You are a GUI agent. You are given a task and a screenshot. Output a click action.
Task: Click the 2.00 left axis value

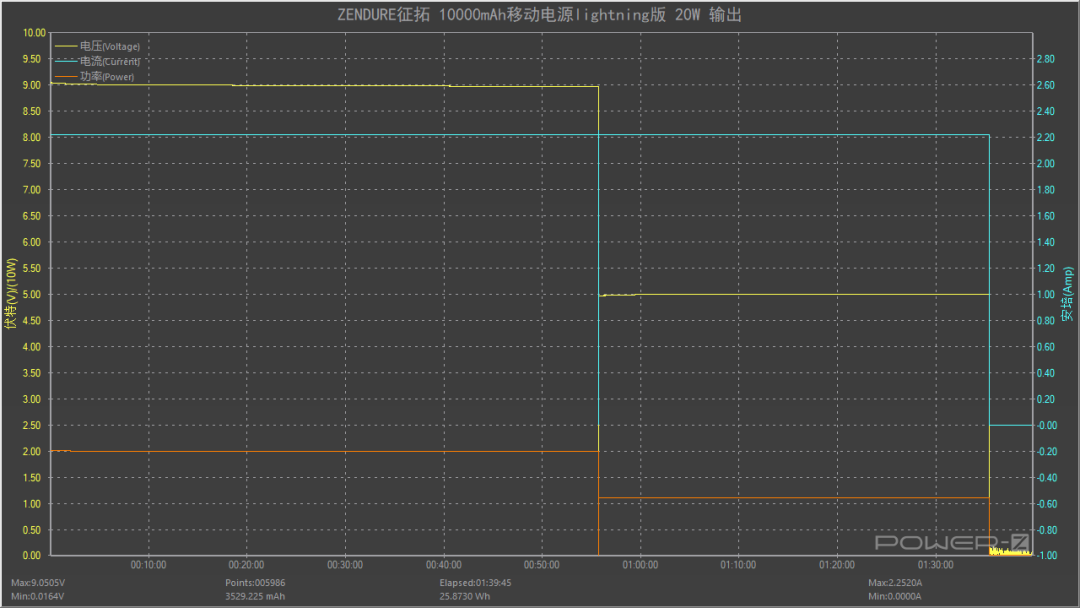[32, 451]
